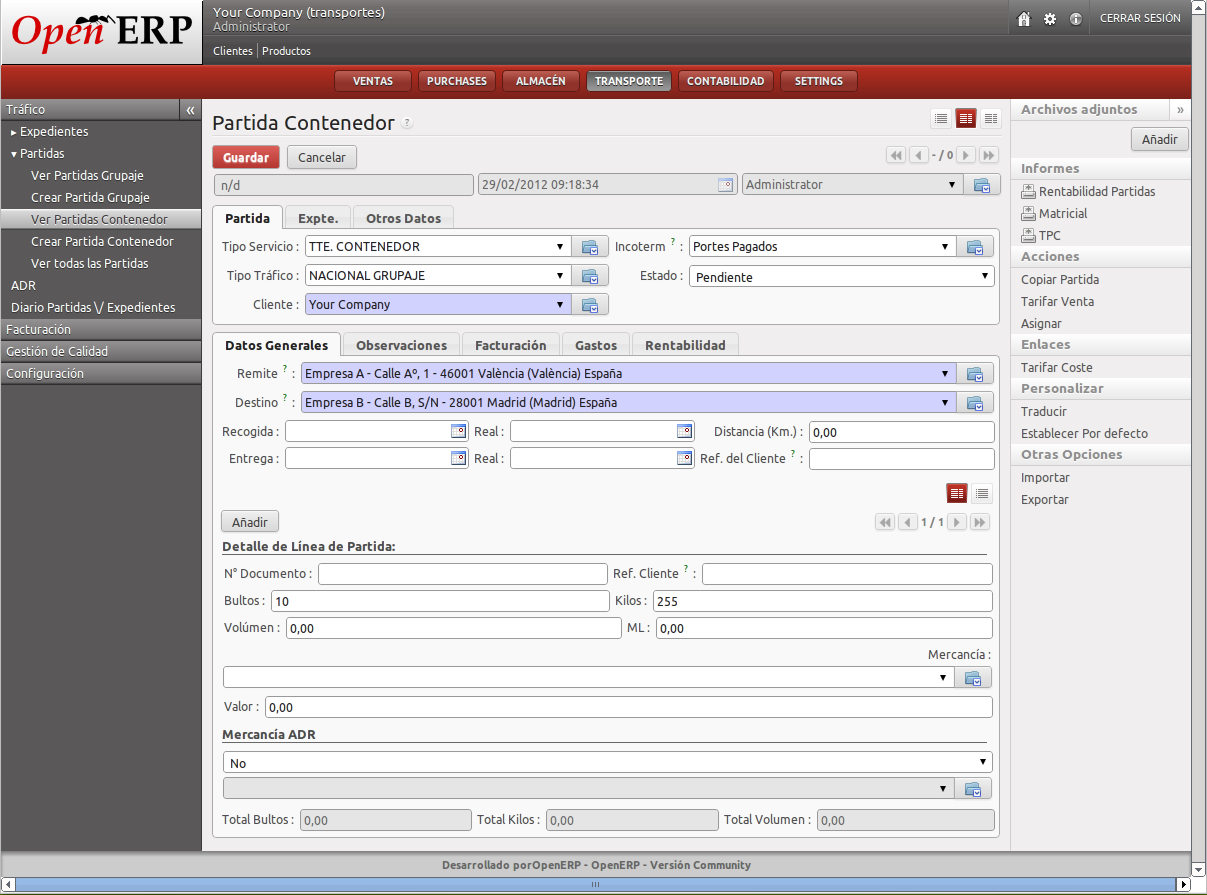Switch line detail to form view icon
Viewport: 1207px width, 895px height.
tap(957, 493)
